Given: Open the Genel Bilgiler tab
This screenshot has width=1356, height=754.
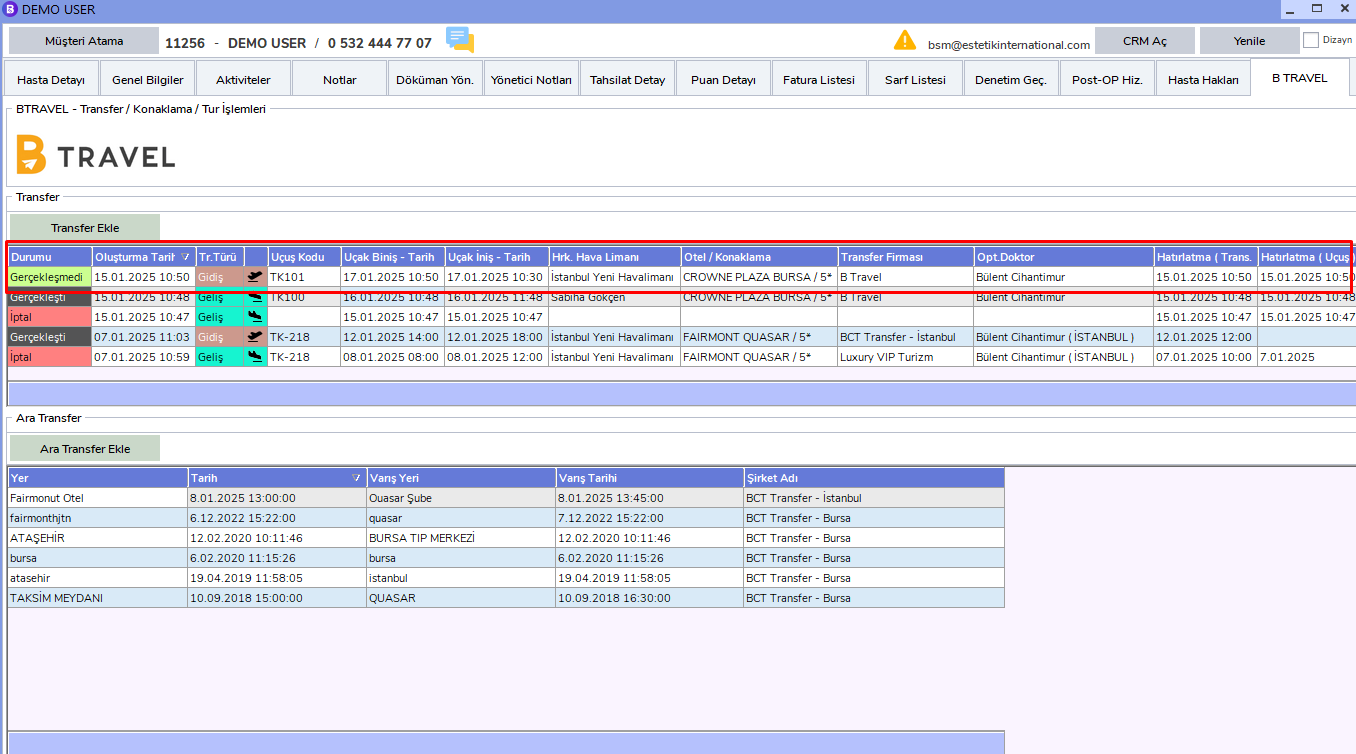Looking at the screenshot, I should coord(148,79).
